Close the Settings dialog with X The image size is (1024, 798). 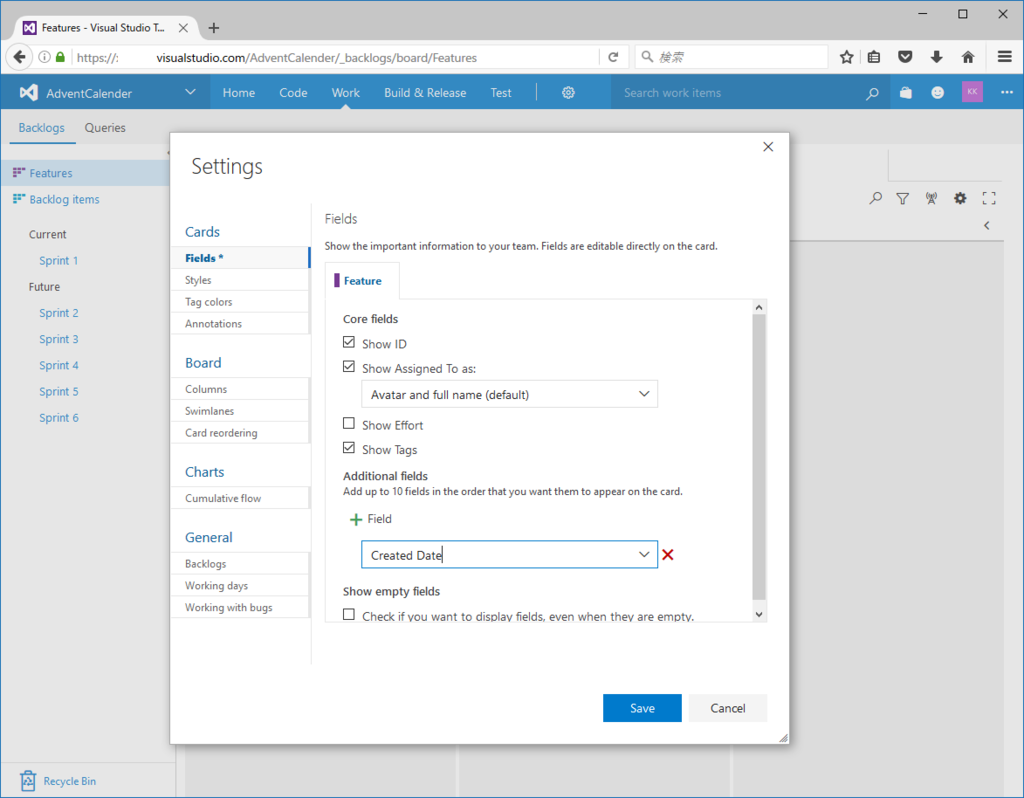[x=768, y=147]
